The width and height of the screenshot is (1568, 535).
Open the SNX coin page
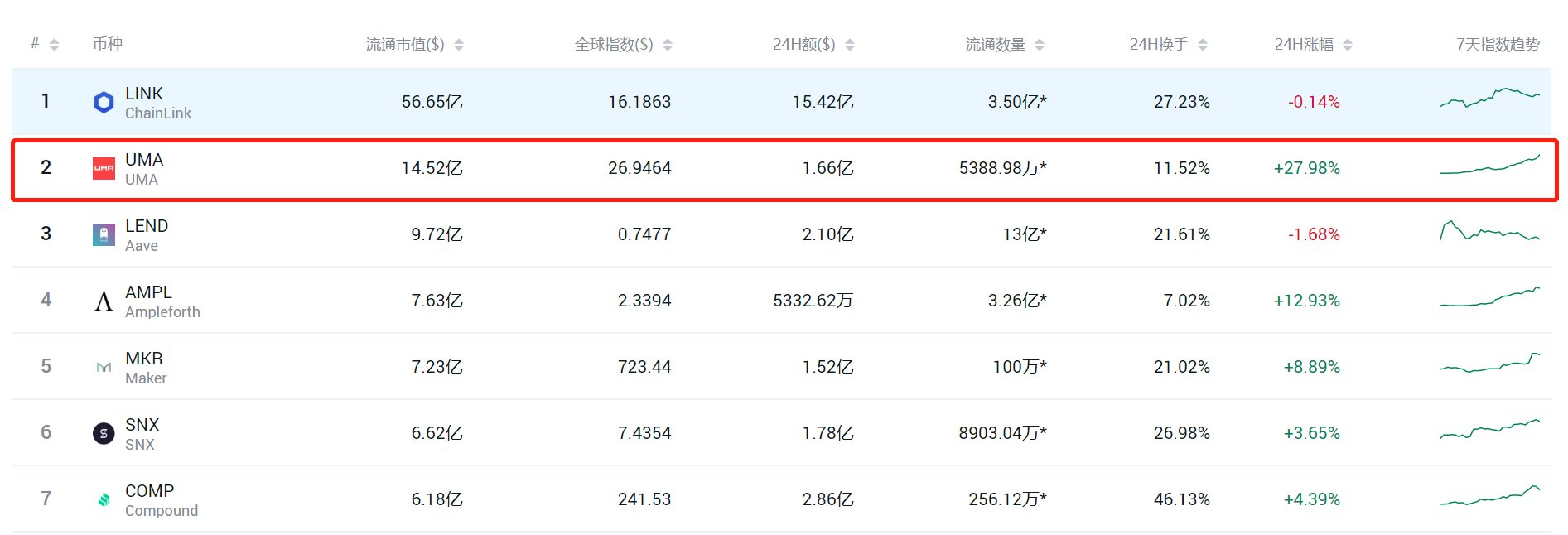coord(142,425)
